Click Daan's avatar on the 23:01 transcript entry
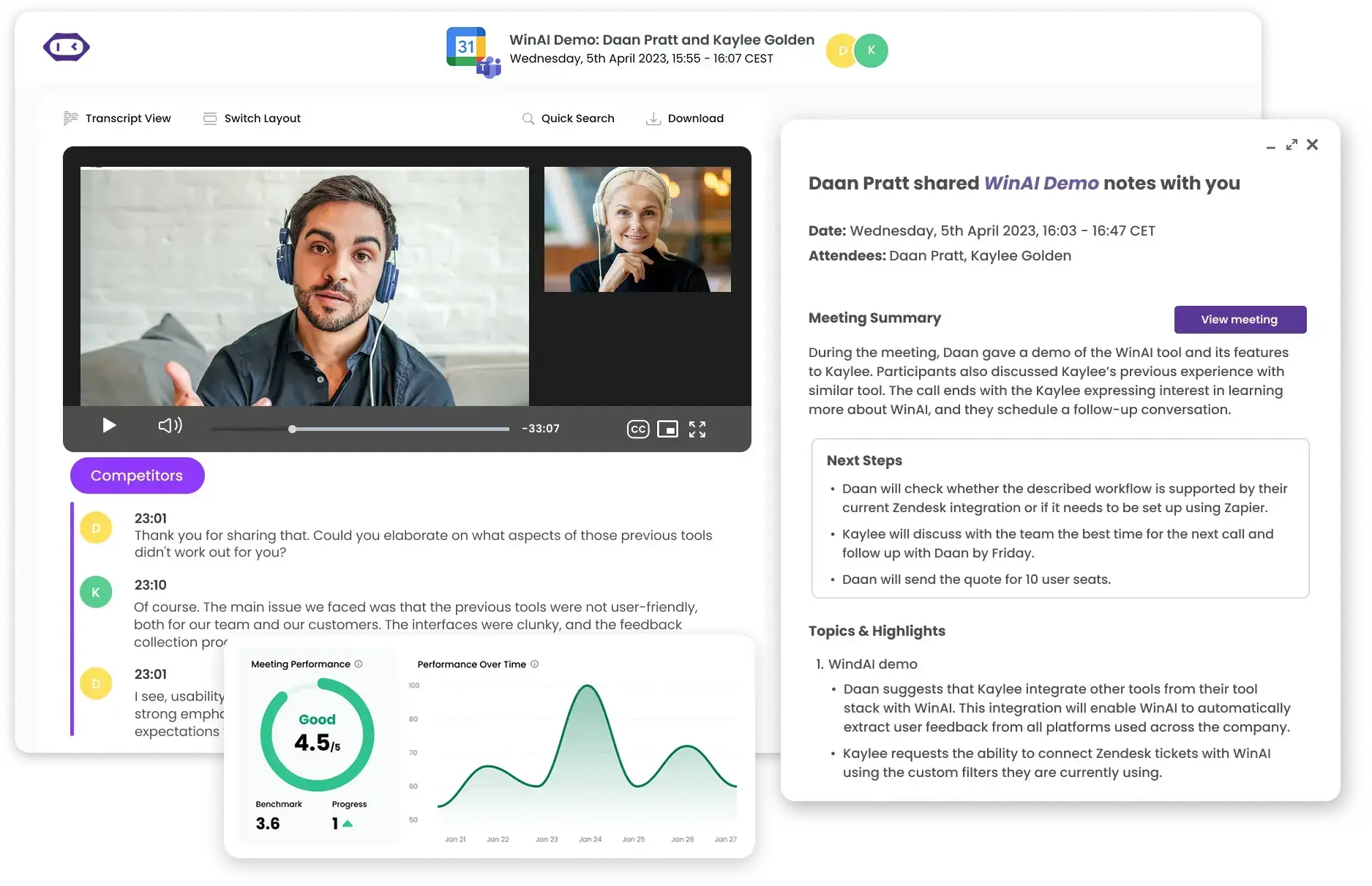This screenshot has width=1372, height=886. click(96, 527)
